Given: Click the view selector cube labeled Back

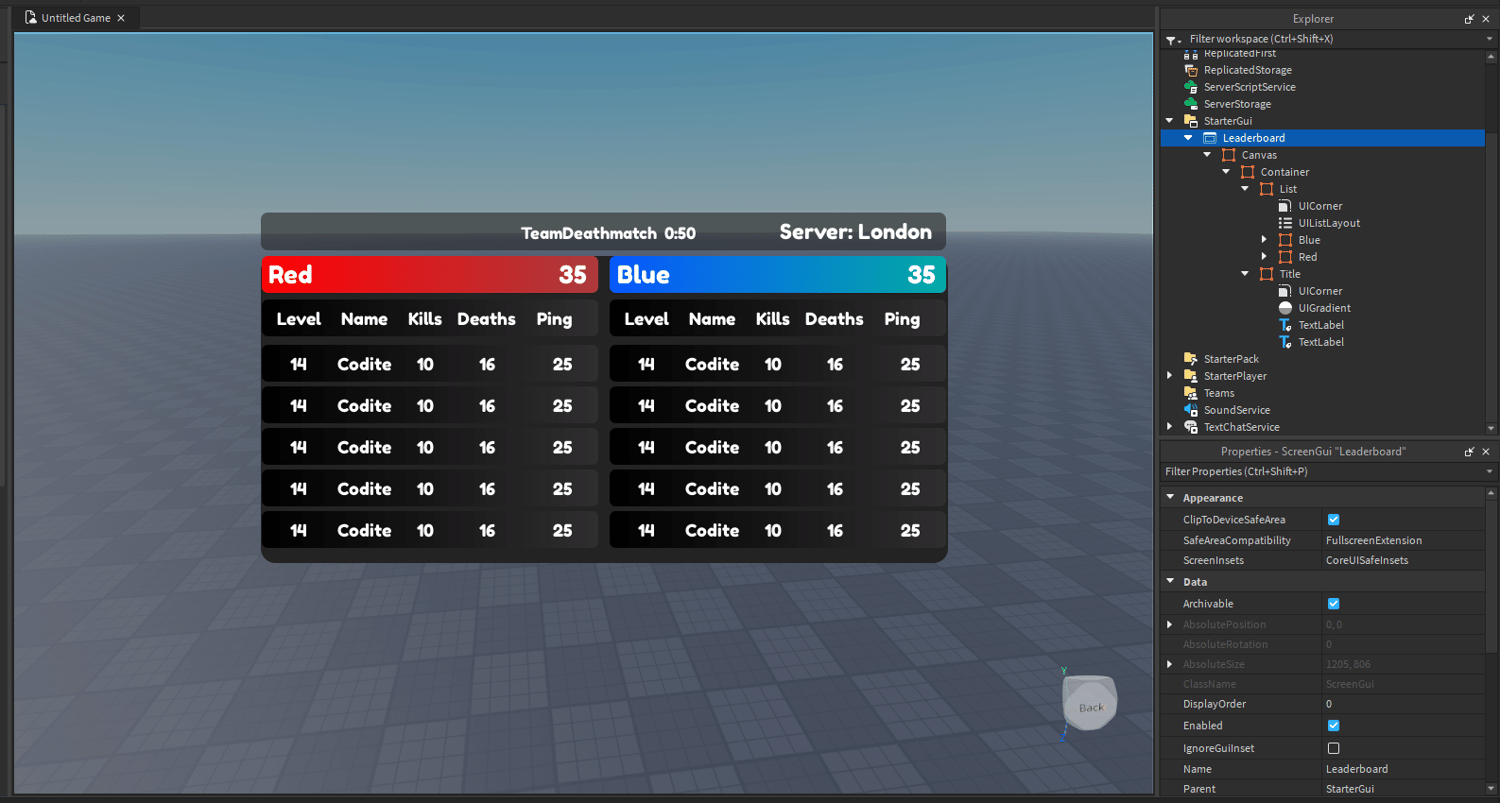Looking at the screenshot, I should (1090, 704).
